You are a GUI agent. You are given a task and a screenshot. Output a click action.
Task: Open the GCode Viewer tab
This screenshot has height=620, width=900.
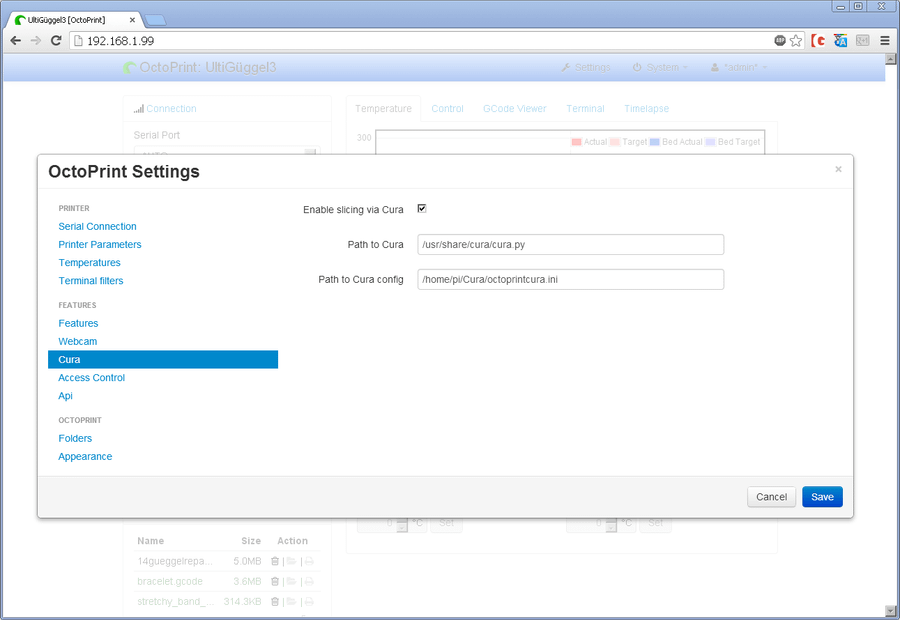[x=515, y=108]
